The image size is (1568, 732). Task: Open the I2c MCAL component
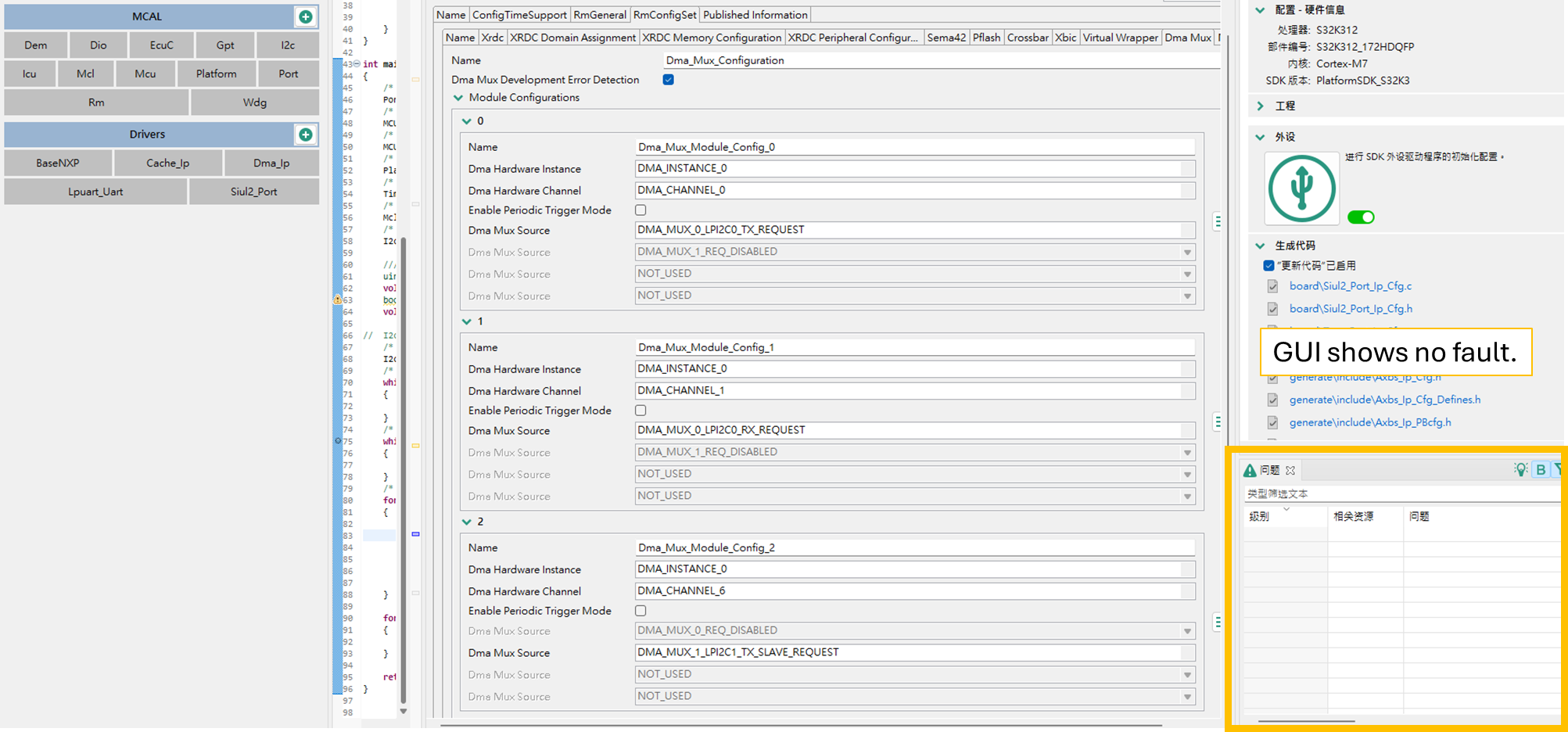point(288,45)
